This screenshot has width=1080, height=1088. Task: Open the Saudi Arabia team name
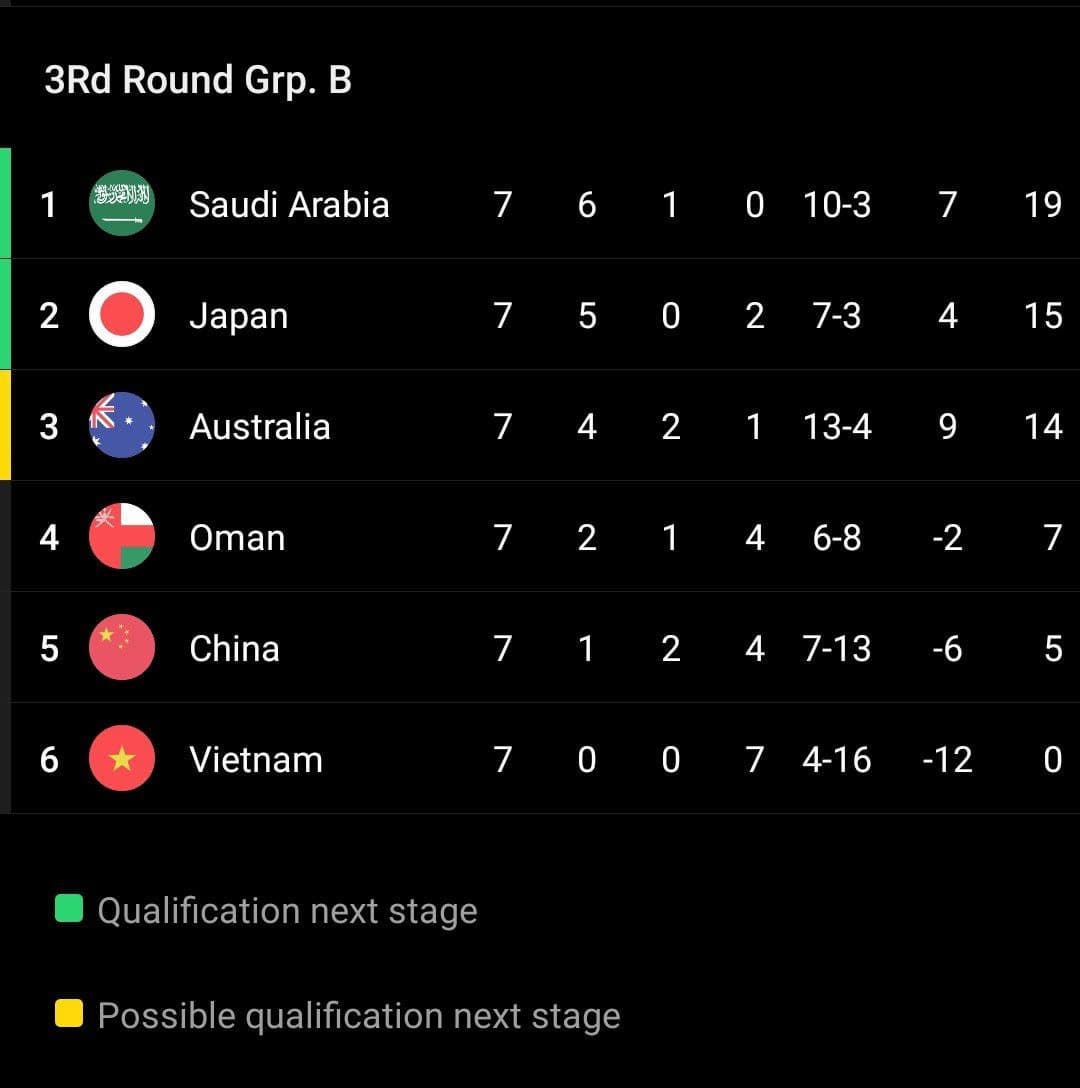click(x=289, y=204)
